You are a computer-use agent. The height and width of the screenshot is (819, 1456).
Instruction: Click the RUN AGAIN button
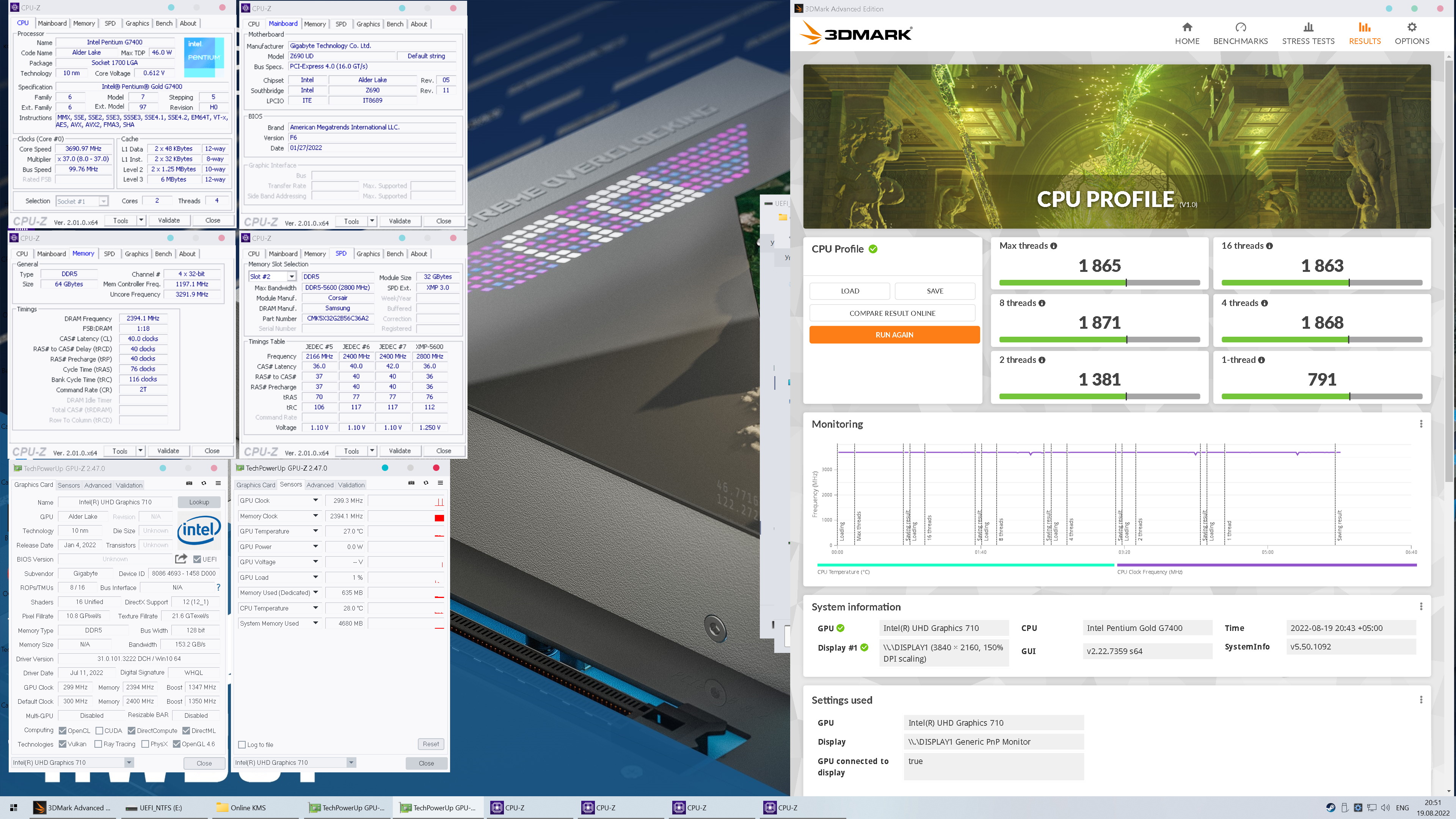tap(894, 335)
